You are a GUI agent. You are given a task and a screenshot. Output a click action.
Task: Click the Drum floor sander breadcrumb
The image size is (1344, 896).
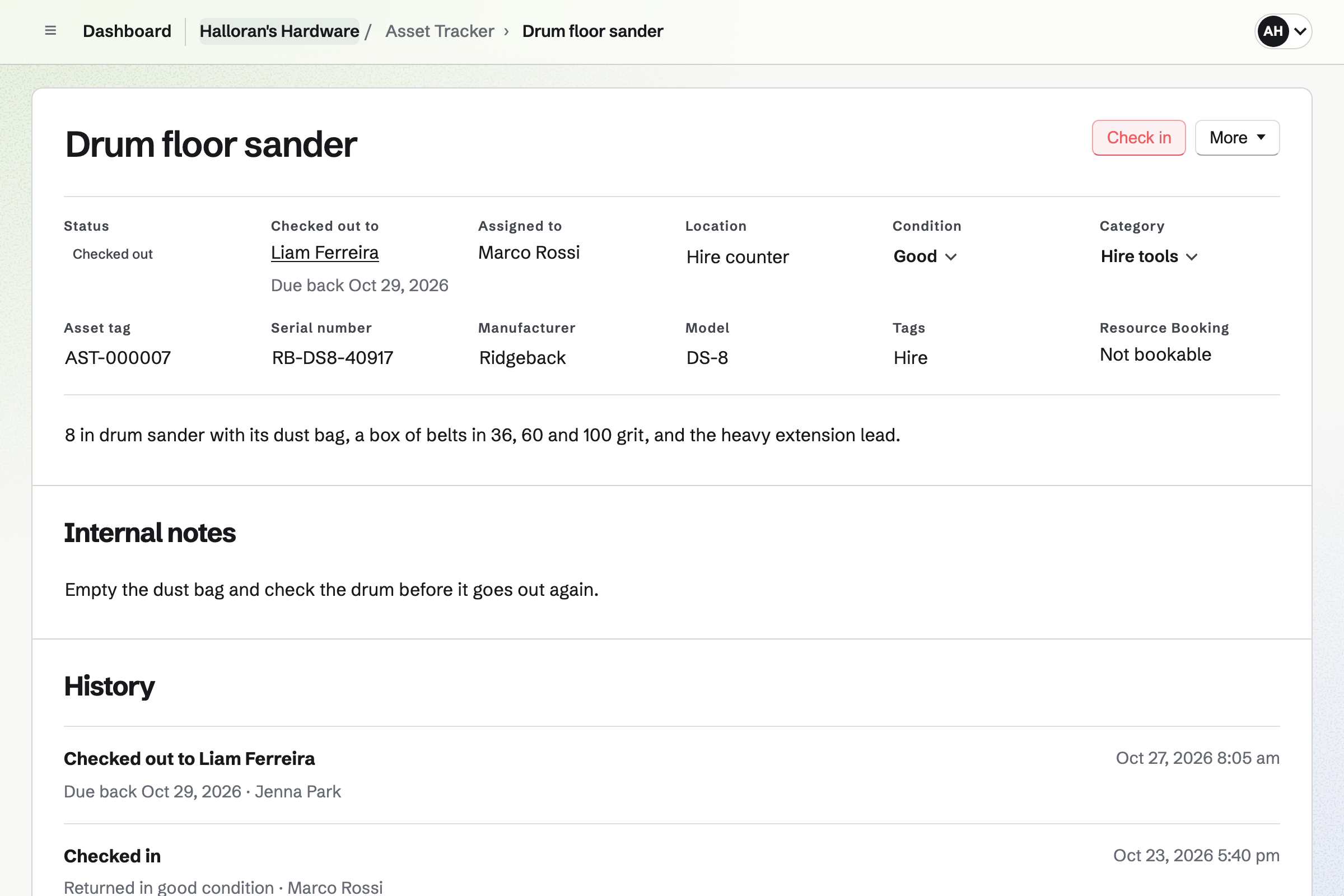click(592, 31)
